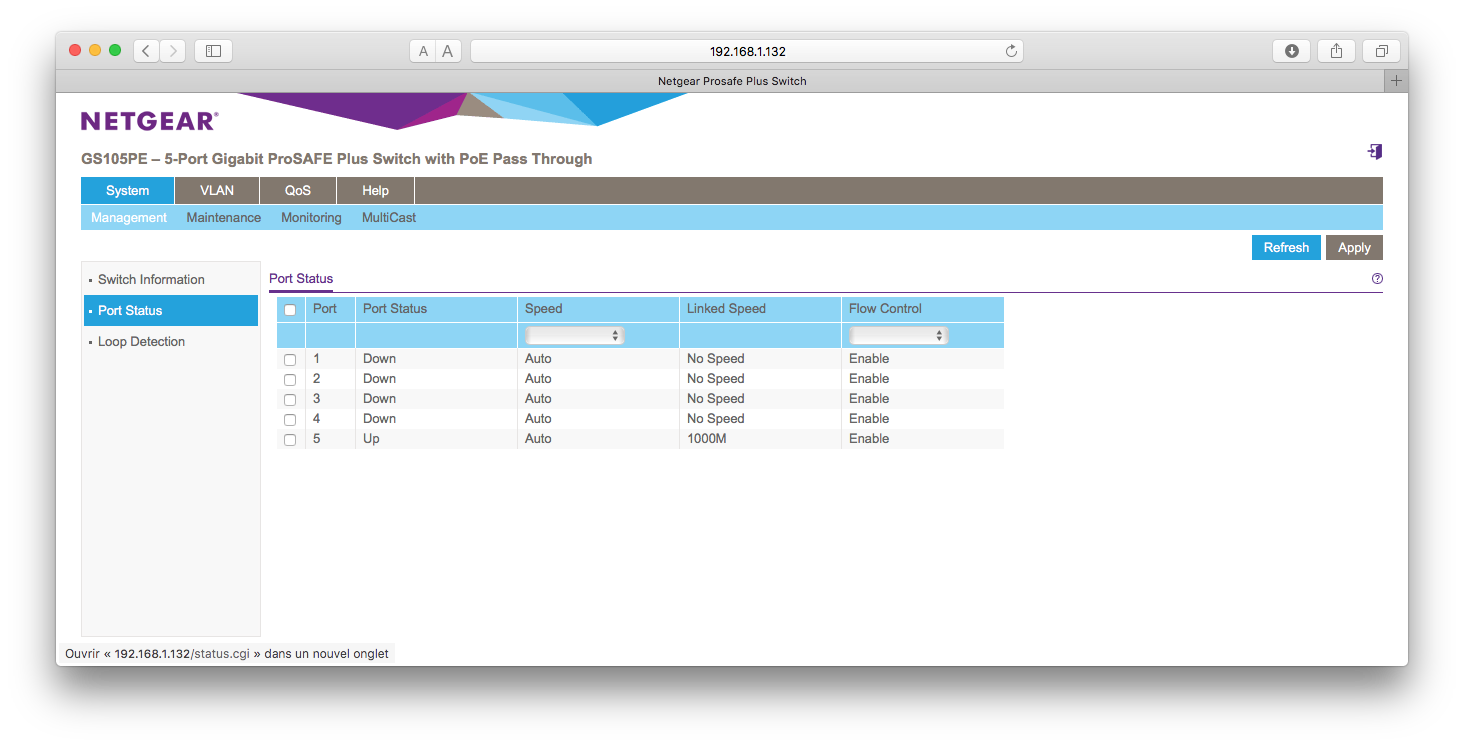Show all tabs overview icon
This screenshot has width=1464, height=746.
pos(1381,51)
